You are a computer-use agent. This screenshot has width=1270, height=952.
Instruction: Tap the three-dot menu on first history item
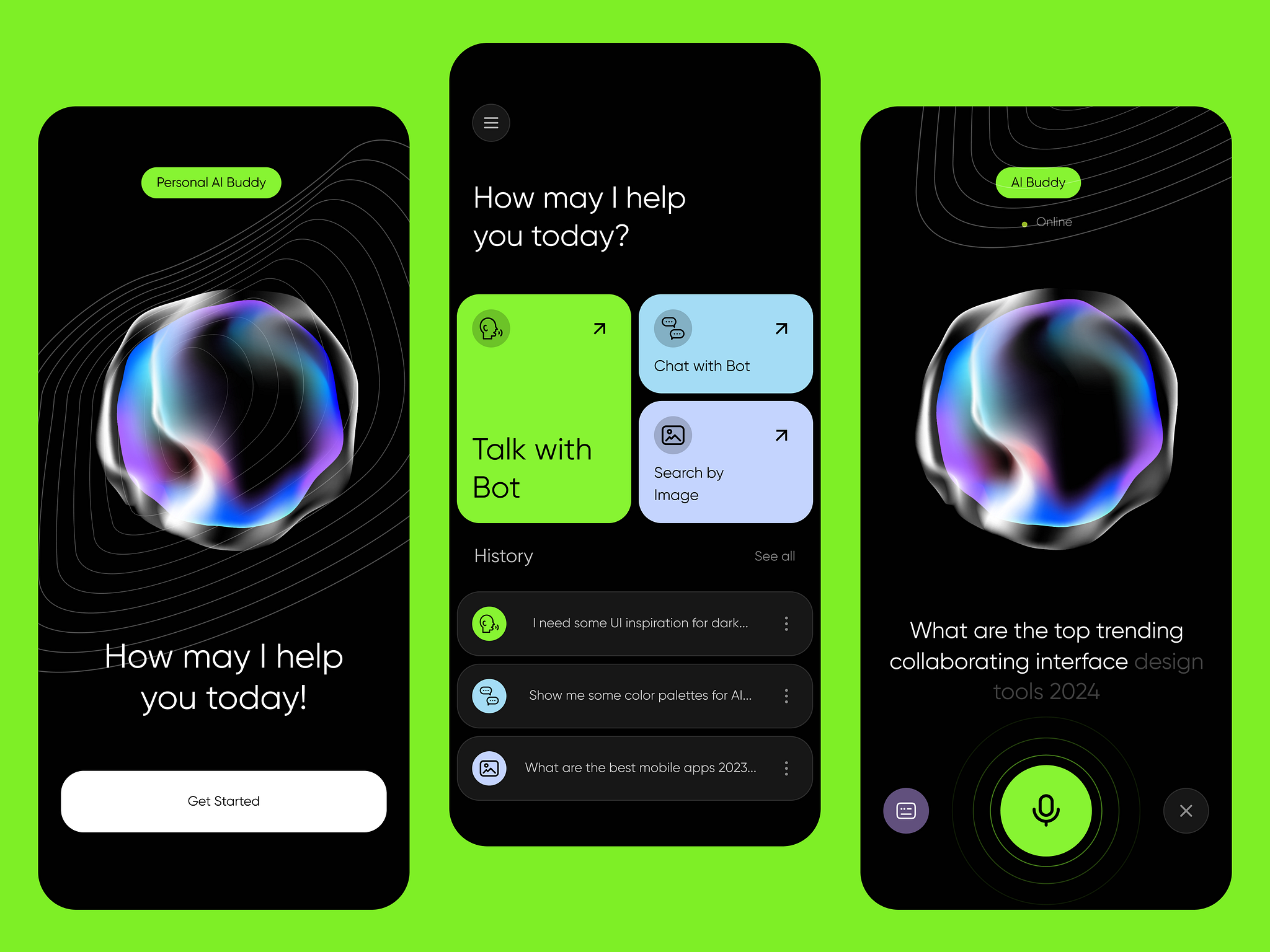point(788,622)
